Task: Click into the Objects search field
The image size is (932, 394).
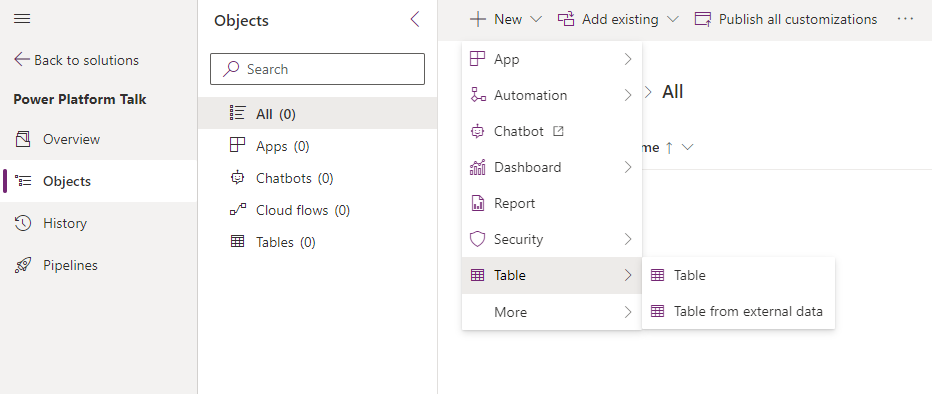Action: pos(317,69)
